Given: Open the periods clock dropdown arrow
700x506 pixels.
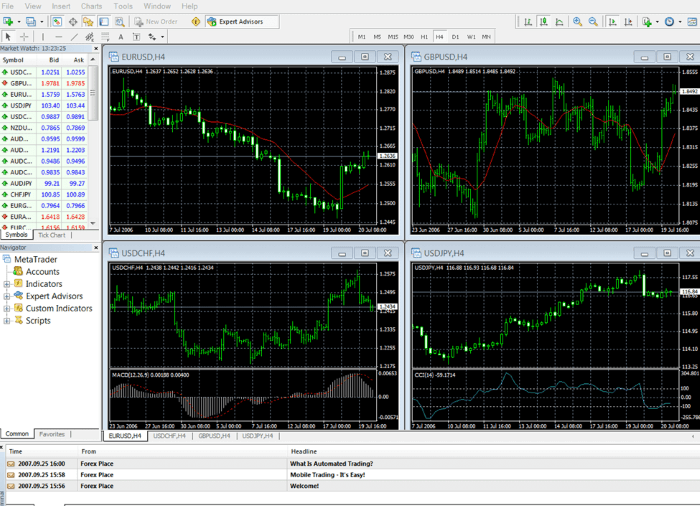Looking at the screenshot, I should (x=680, y=21).
